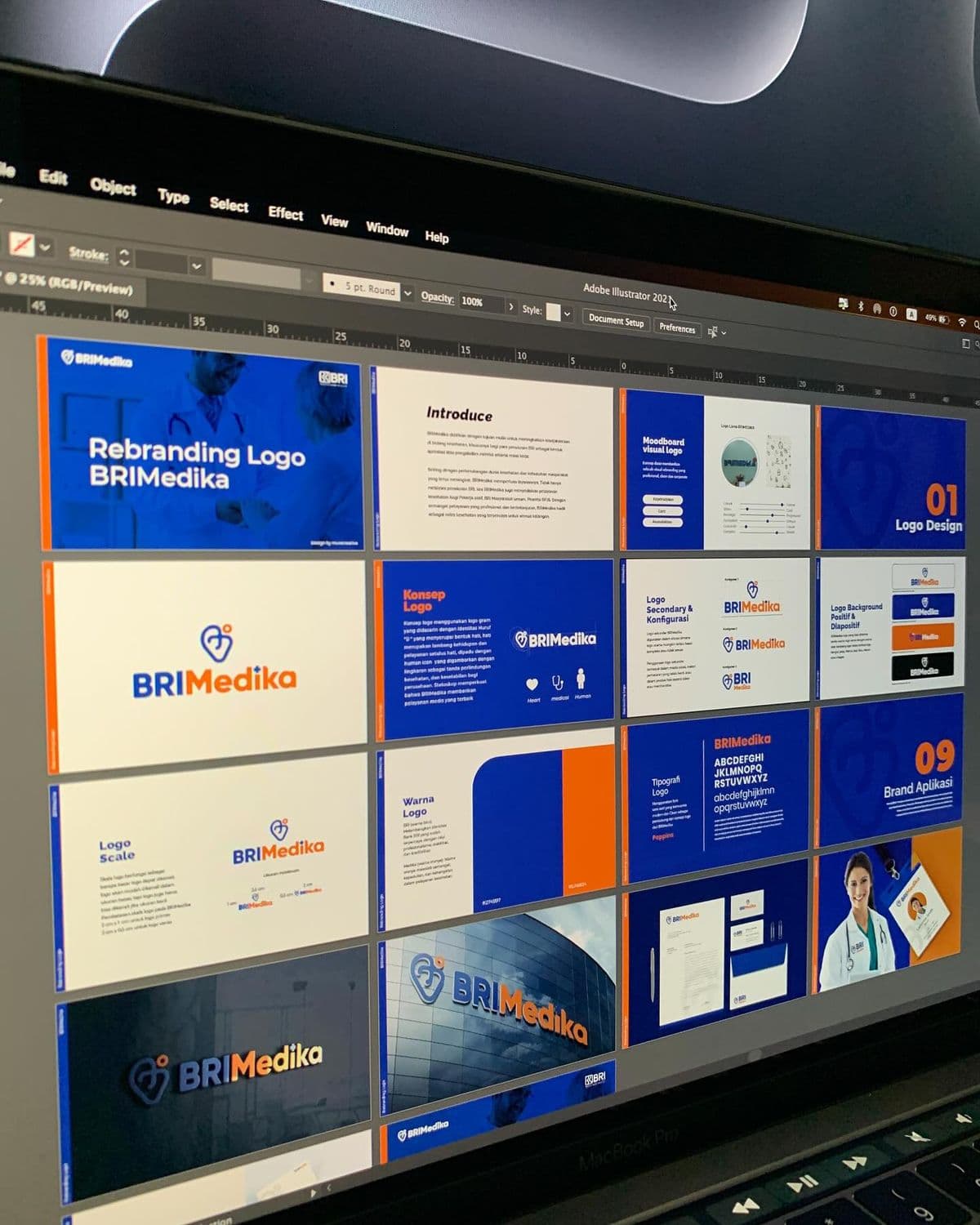Click the 'Introduce' heading text
Image resolution: width=980 pixels, height=1225 pixels.
point(459,415)
